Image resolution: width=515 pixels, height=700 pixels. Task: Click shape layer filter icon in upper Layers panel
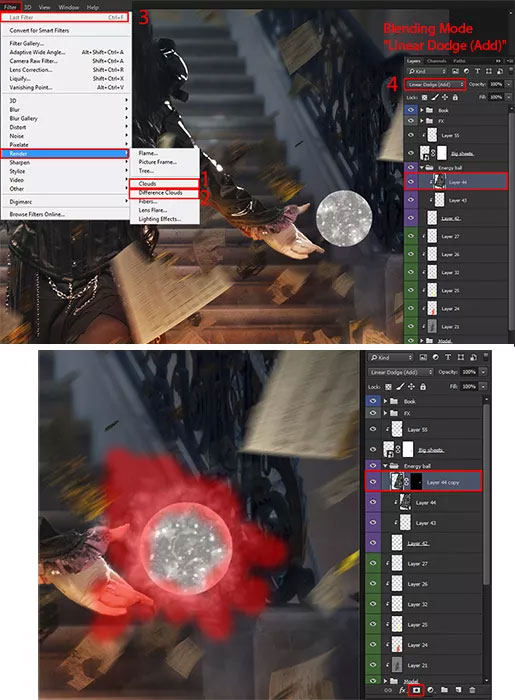click(488, 71)
